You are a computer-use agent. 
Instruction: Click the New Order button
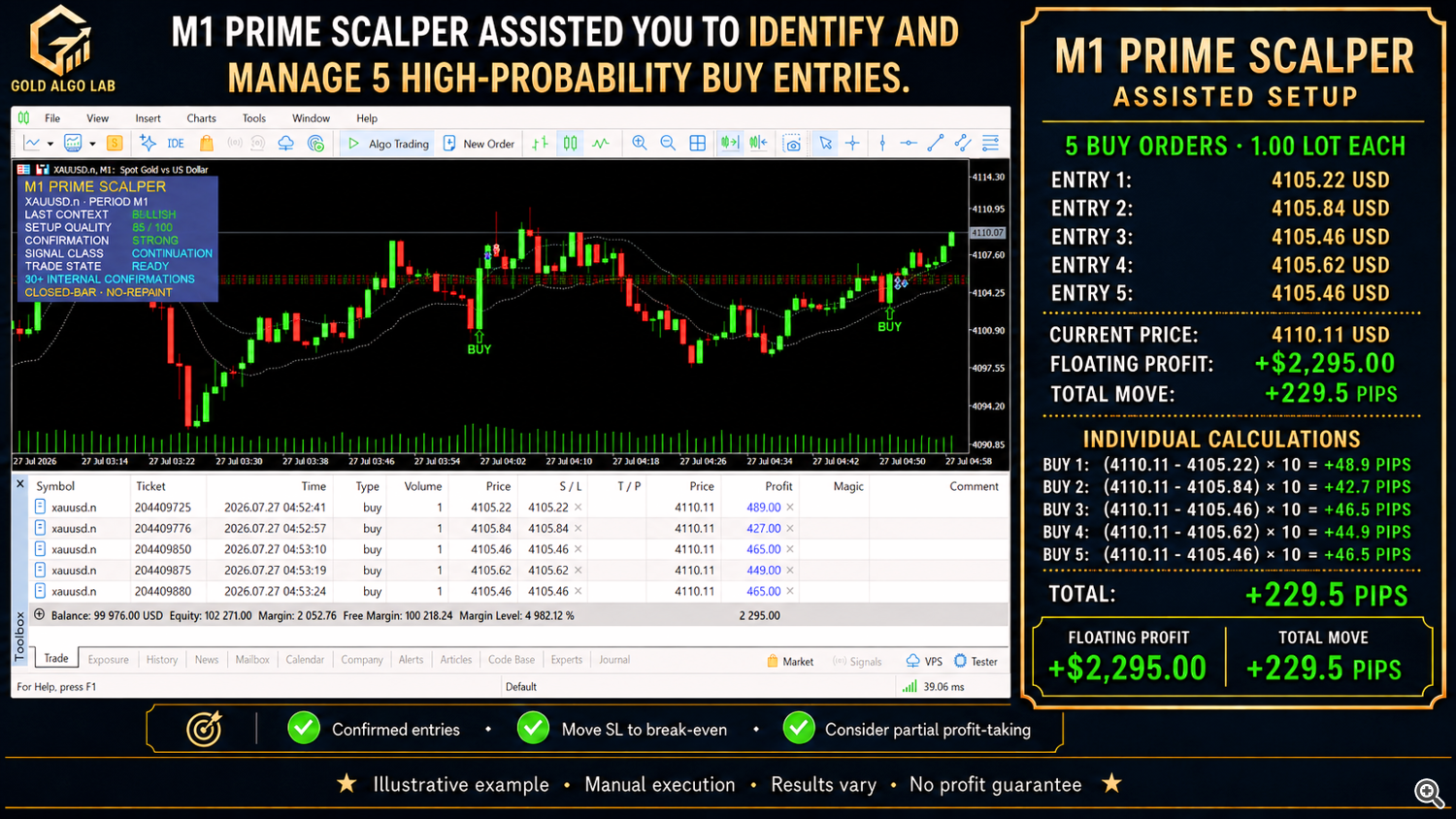click(x=480, y=144)
